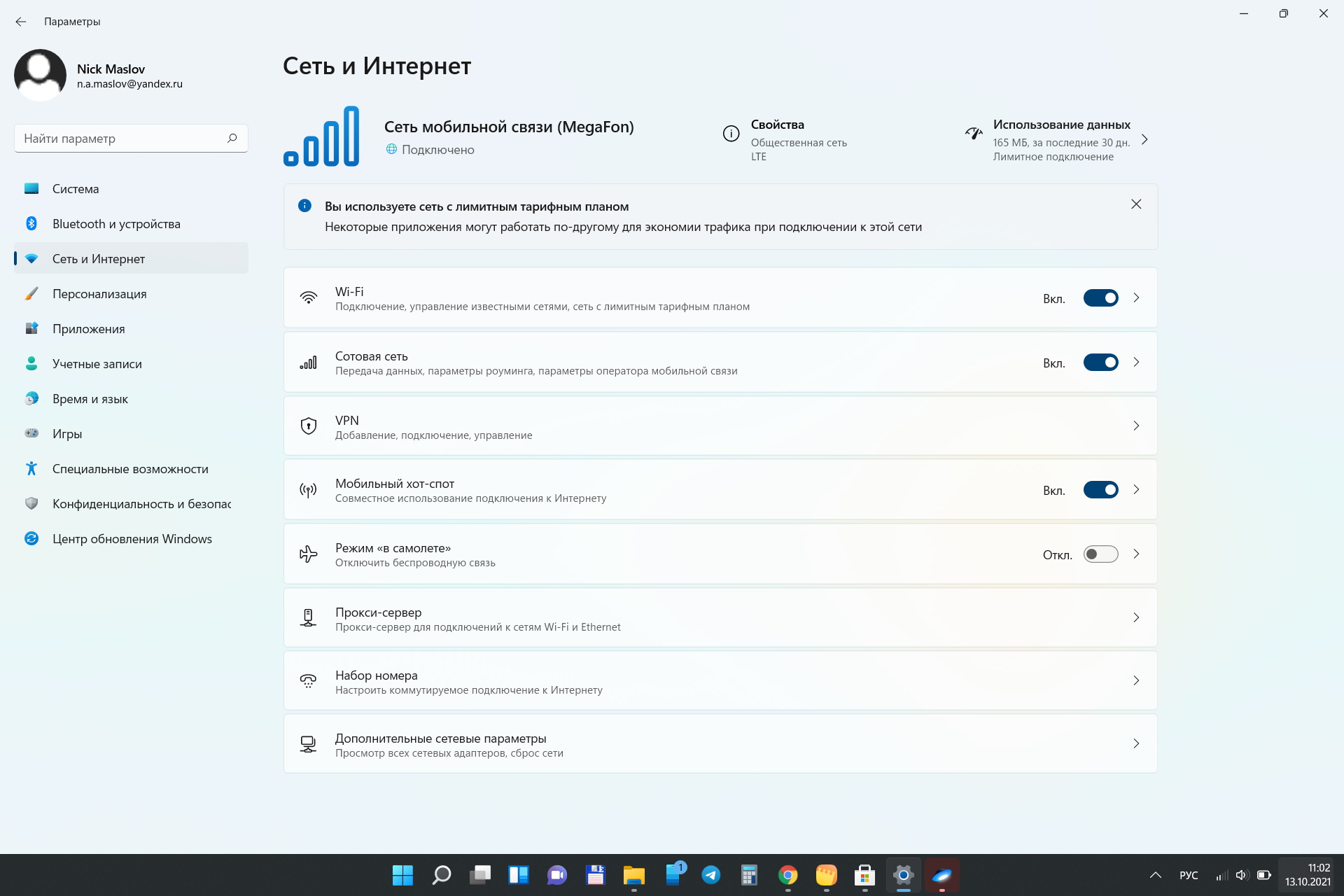Click the data usage gauge icon
The width and height of the screenshot is (1344, 896).
click(x=974, y=134)
